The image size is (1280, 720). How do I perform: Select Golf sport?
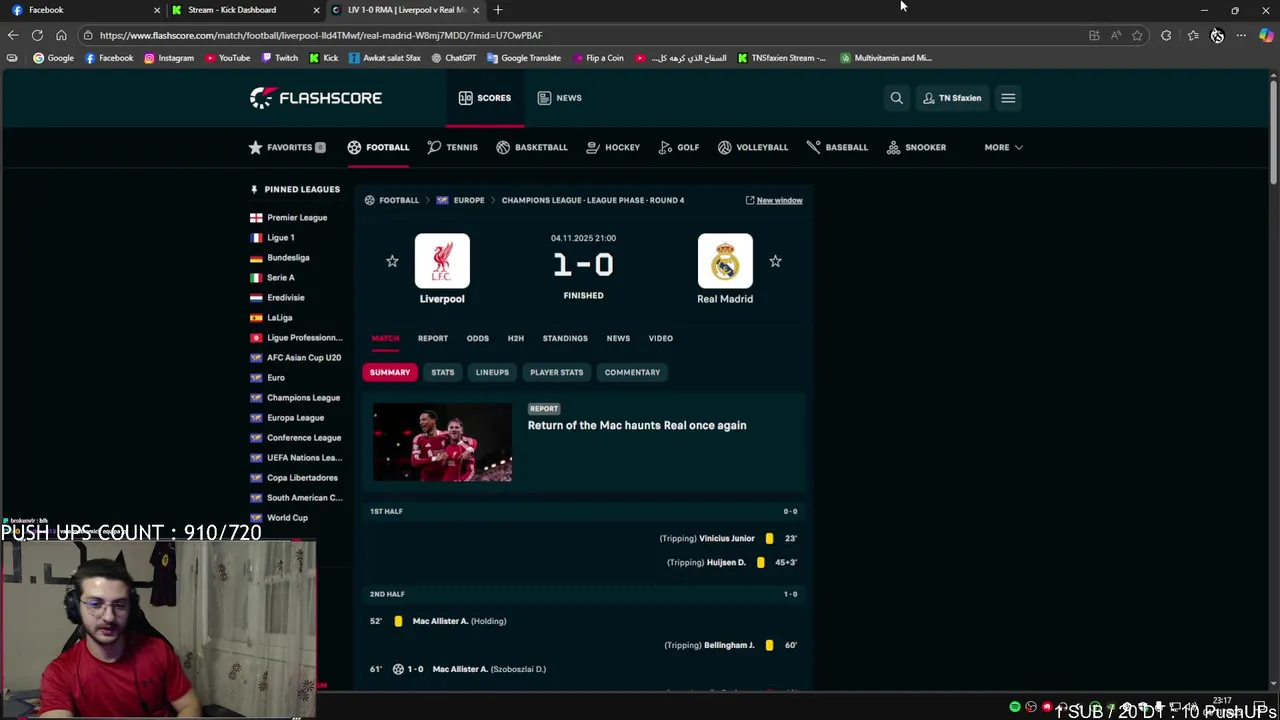click(x=679, y=147)
